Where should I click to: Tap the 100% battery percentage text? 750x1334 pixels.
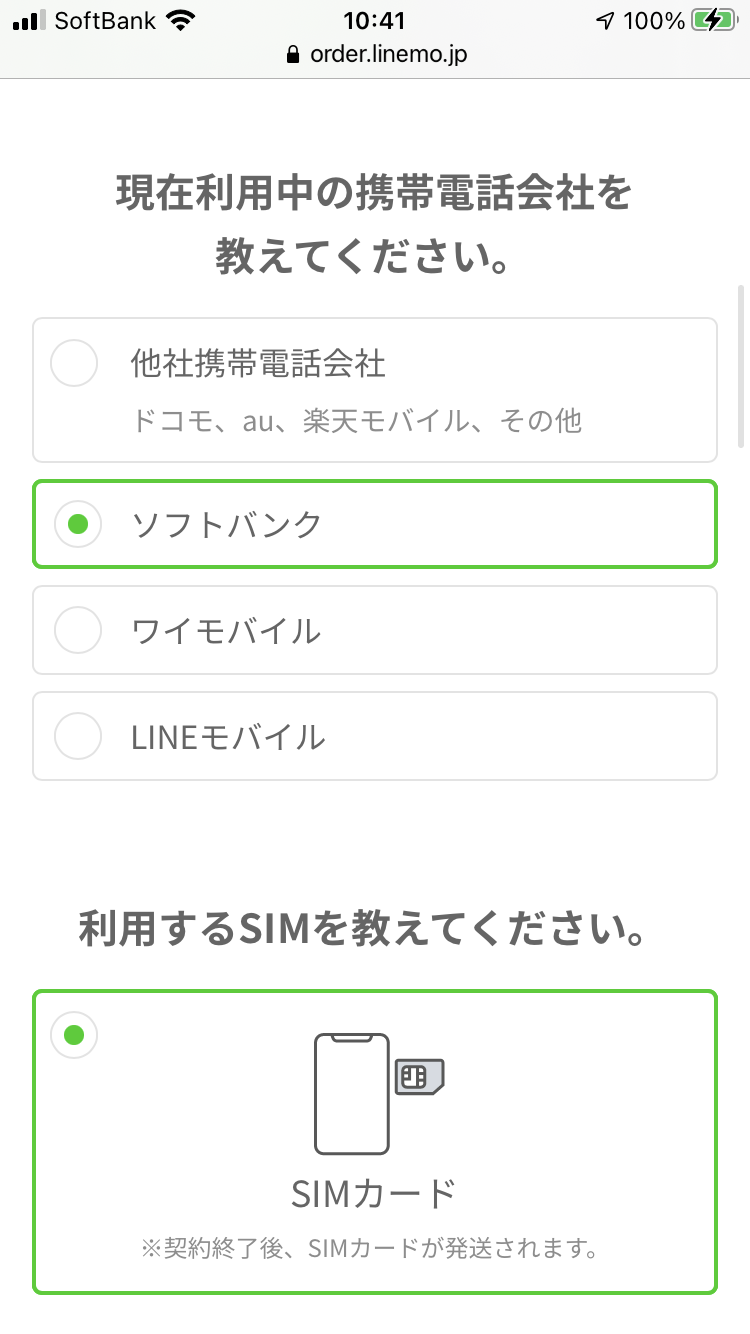coord(655,21)
